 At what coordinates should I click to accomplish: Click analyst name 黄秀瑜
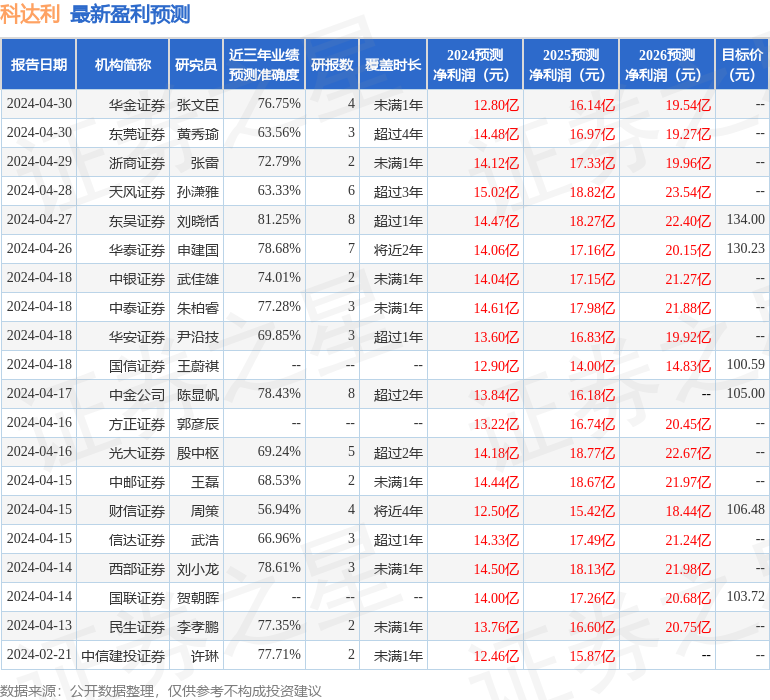tap(197, 134)
